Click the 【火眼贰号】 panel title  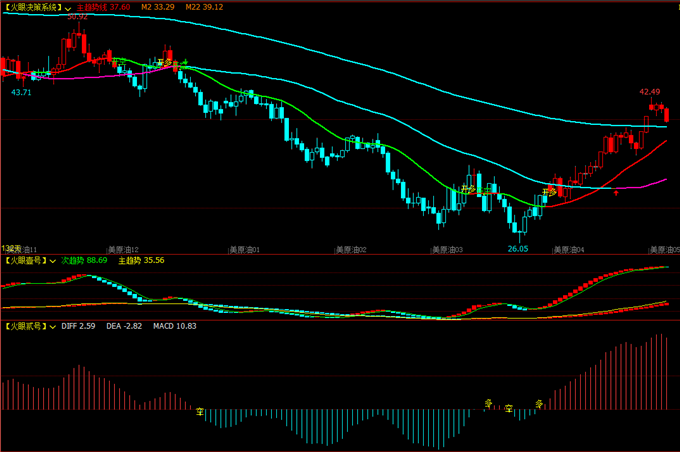(x=25, y=326)
